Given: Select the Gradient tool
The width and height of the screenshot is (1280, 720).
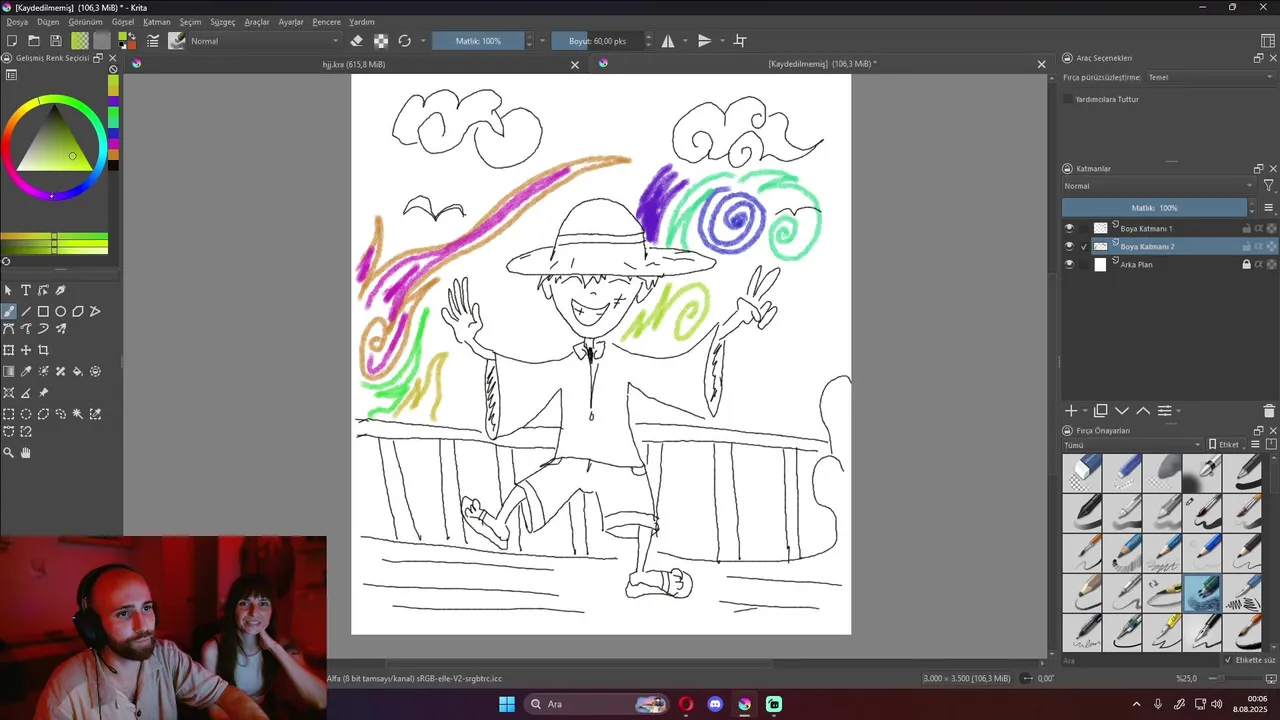Looking at the screenshot, I should (x=9, y=371).
